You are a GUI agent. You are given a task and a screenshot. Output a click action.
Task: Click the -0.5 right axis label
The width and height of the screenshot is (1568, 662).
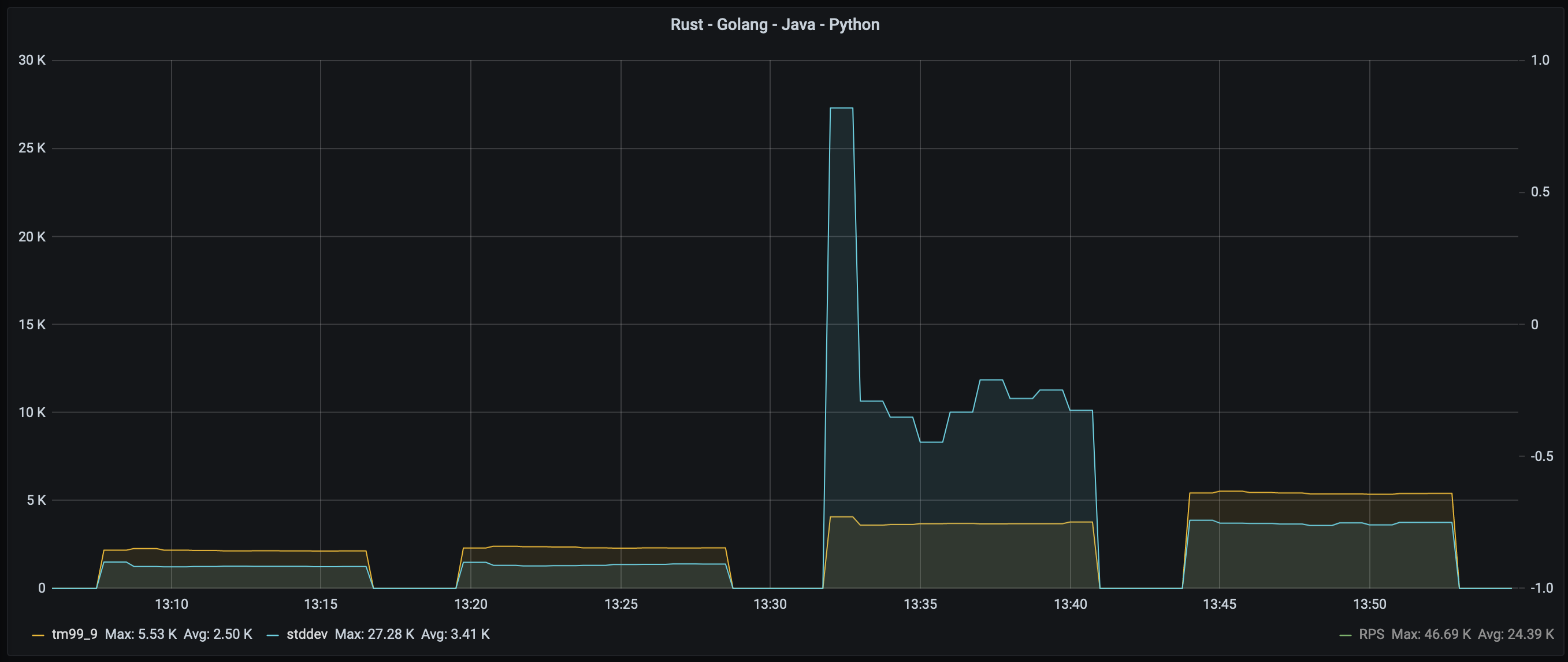(x=1541, y=456)
